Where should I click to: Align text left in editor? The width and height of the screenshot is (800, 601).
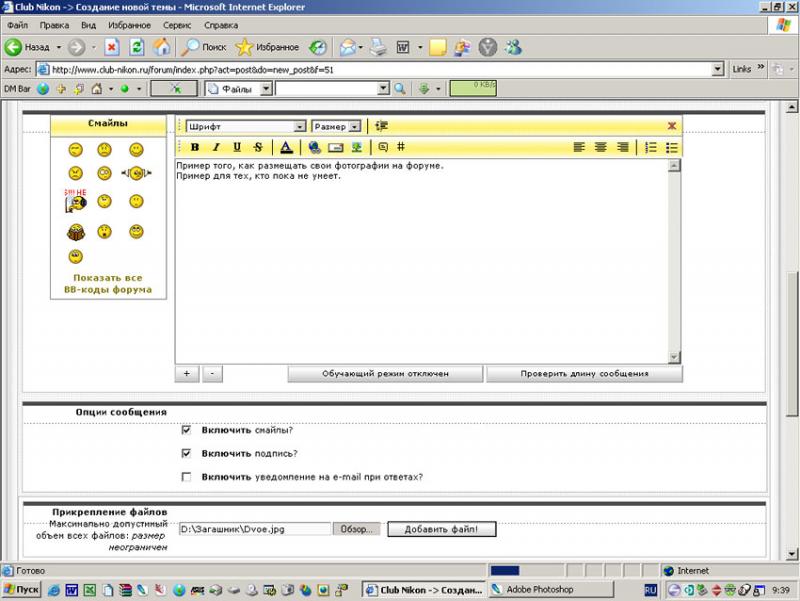tap(579, 147)
